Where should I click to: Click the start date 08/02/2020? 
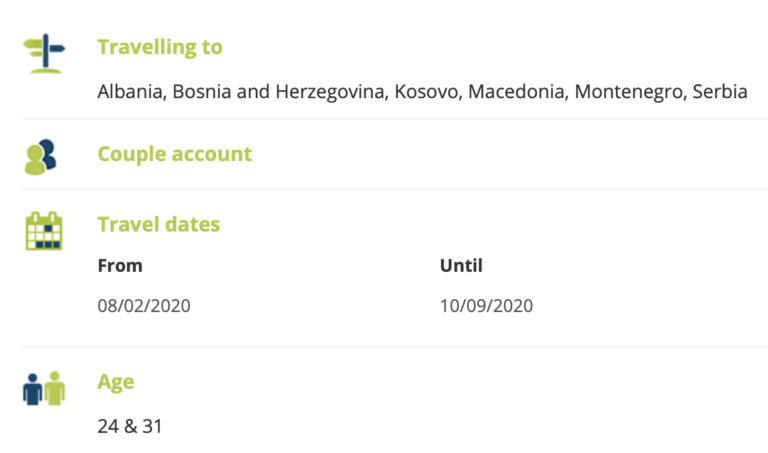[144, 305]
